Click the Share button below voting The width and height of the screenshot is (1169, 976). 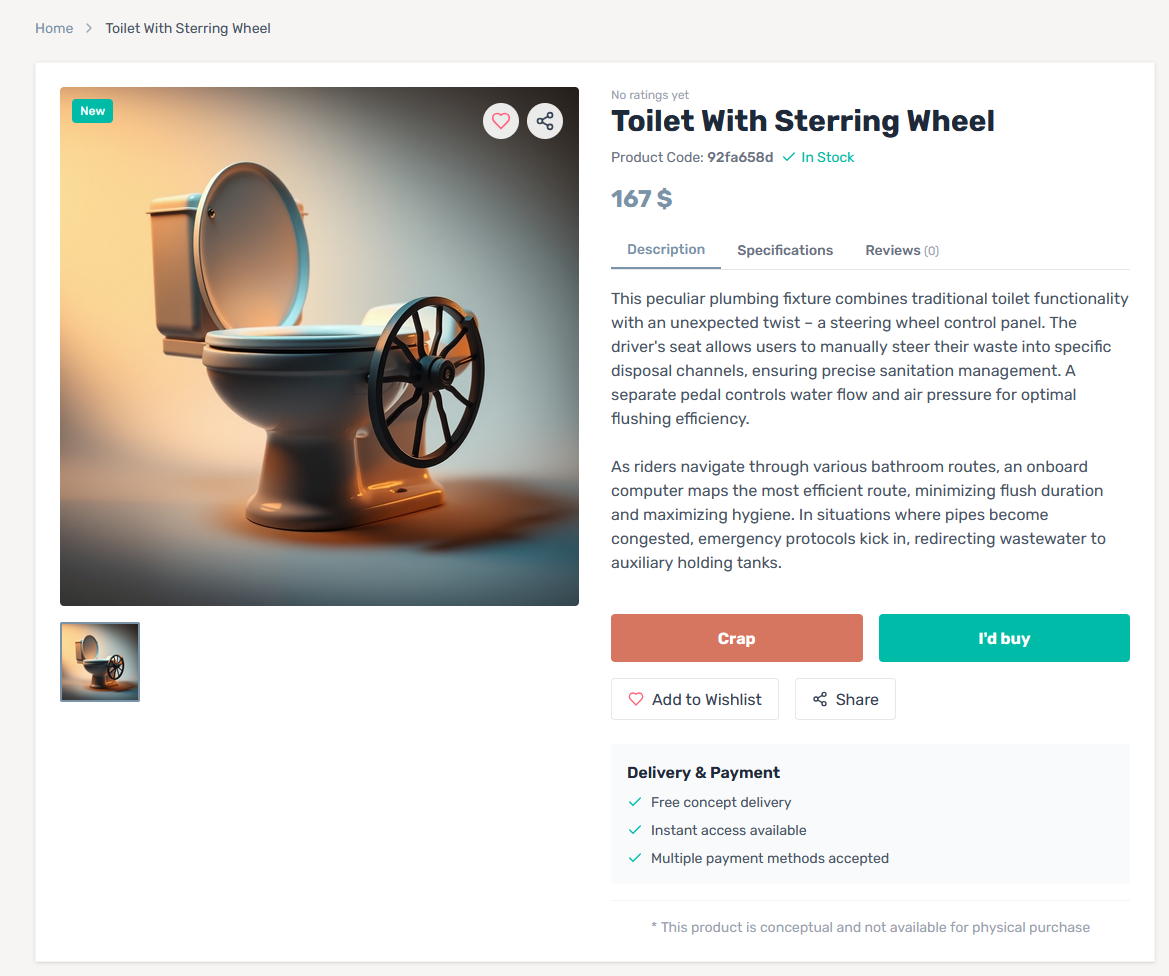845,699
